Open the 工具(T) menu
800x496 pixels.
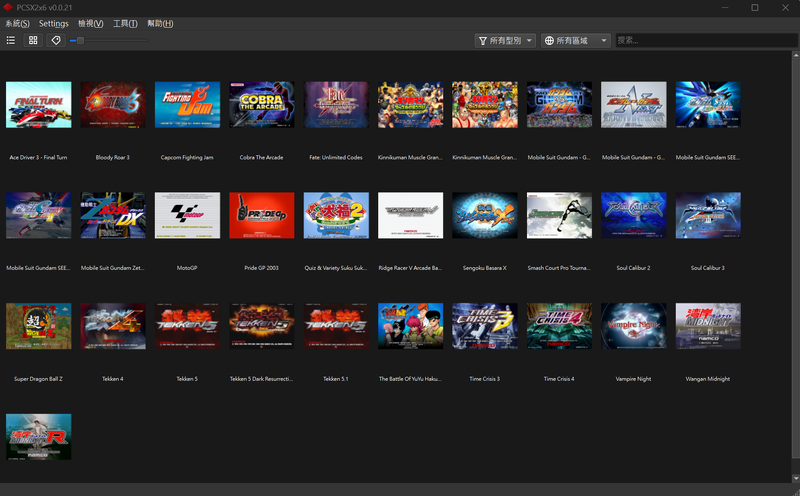click(x=125, y=23)
